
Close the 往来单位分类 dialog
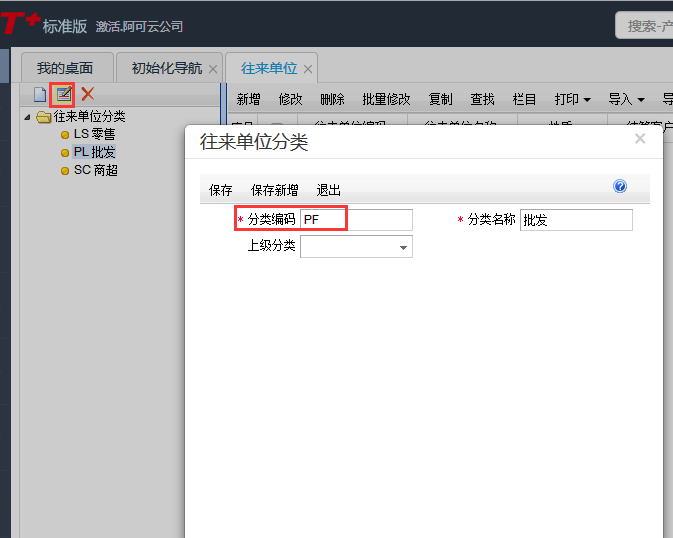[640, 139]
